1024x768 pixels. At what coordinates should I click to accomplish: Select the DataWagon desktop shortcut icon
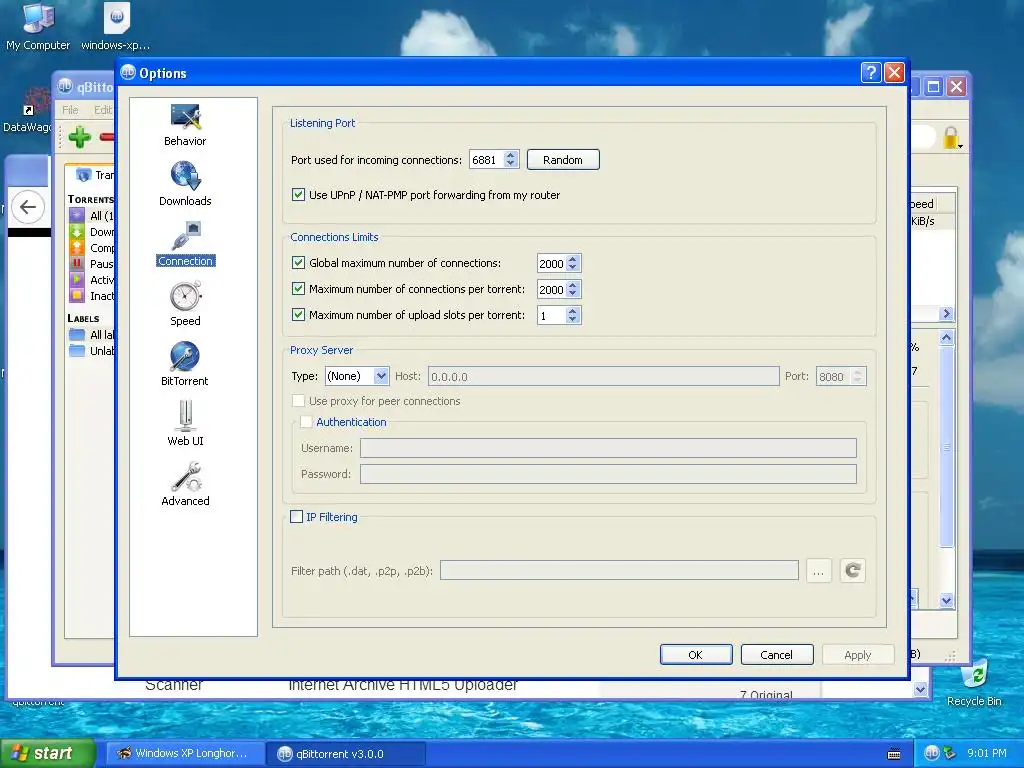pyautogui.click(x=29, y=110)
